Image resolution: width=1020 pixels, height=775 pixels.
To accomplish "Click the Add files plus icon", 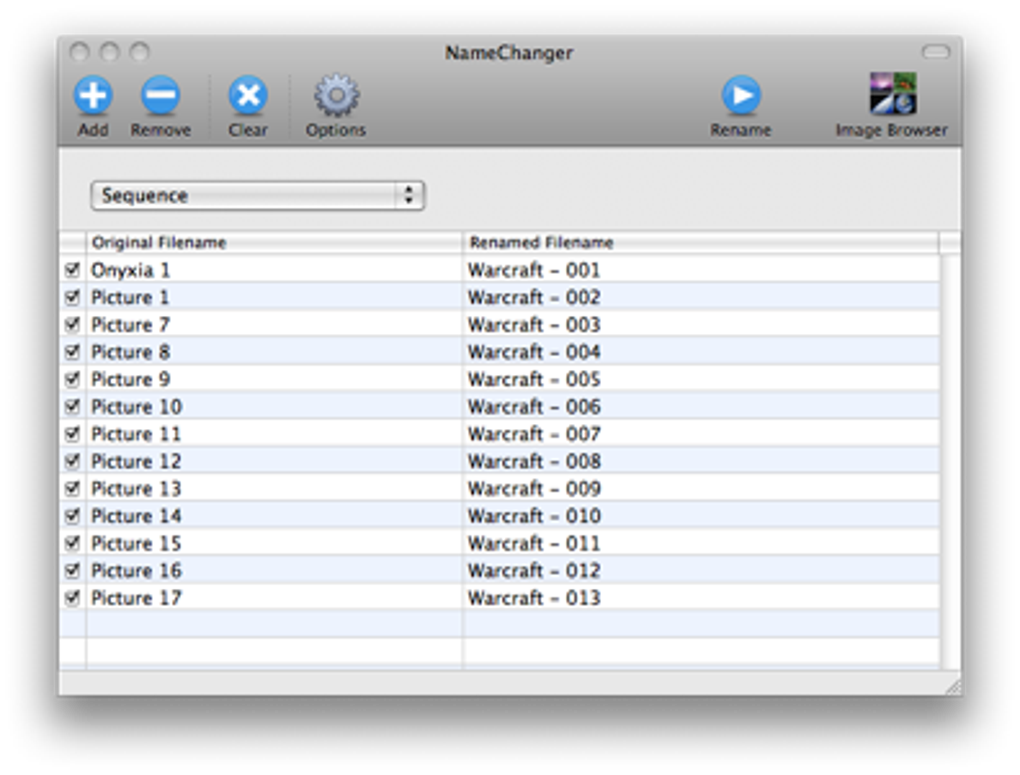I will pyautogui.click(x=93, y=95).
